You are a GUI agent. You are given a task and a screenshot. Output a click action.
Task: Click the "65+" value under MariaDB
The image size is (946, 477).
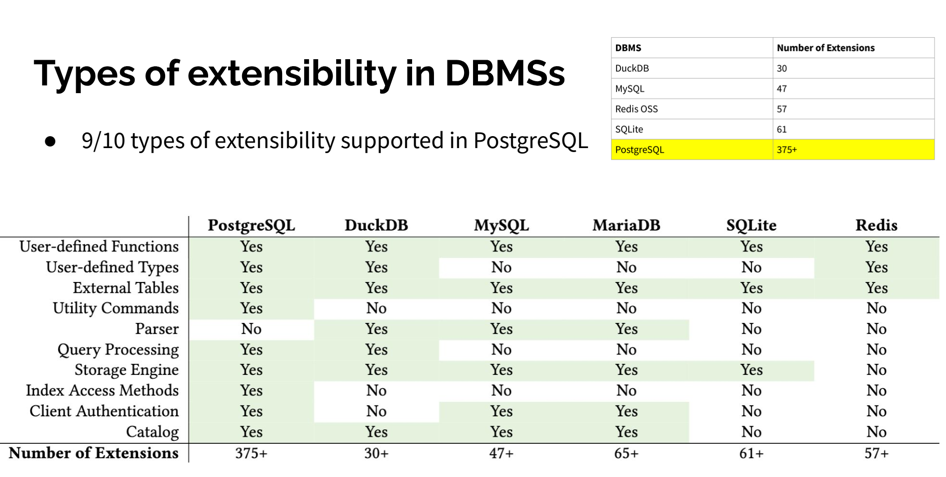pyautogui.click(x=626, y=453)
